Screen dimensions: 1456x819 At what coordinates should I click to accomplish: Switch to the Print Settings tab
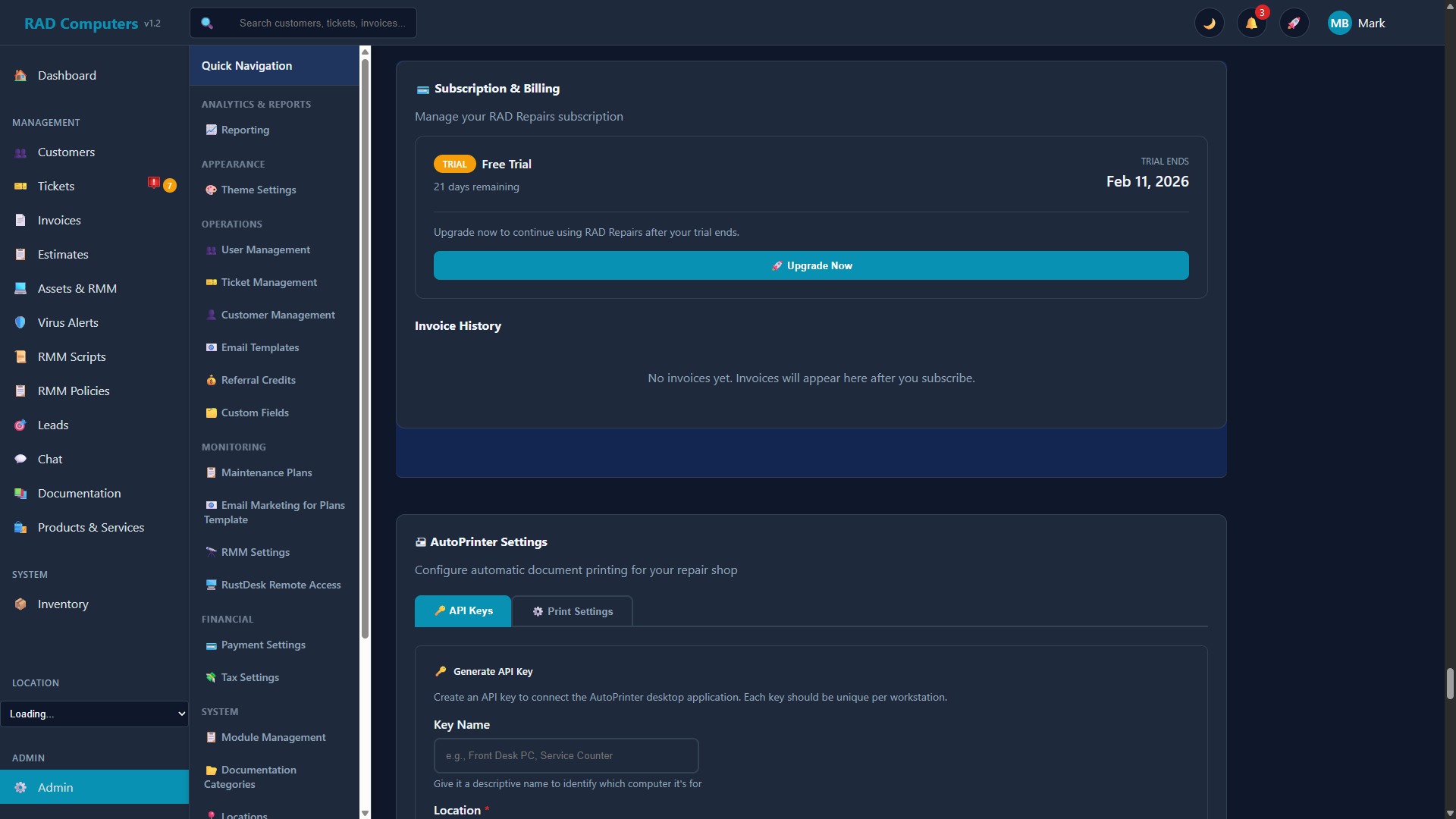(x=573, y=611)
